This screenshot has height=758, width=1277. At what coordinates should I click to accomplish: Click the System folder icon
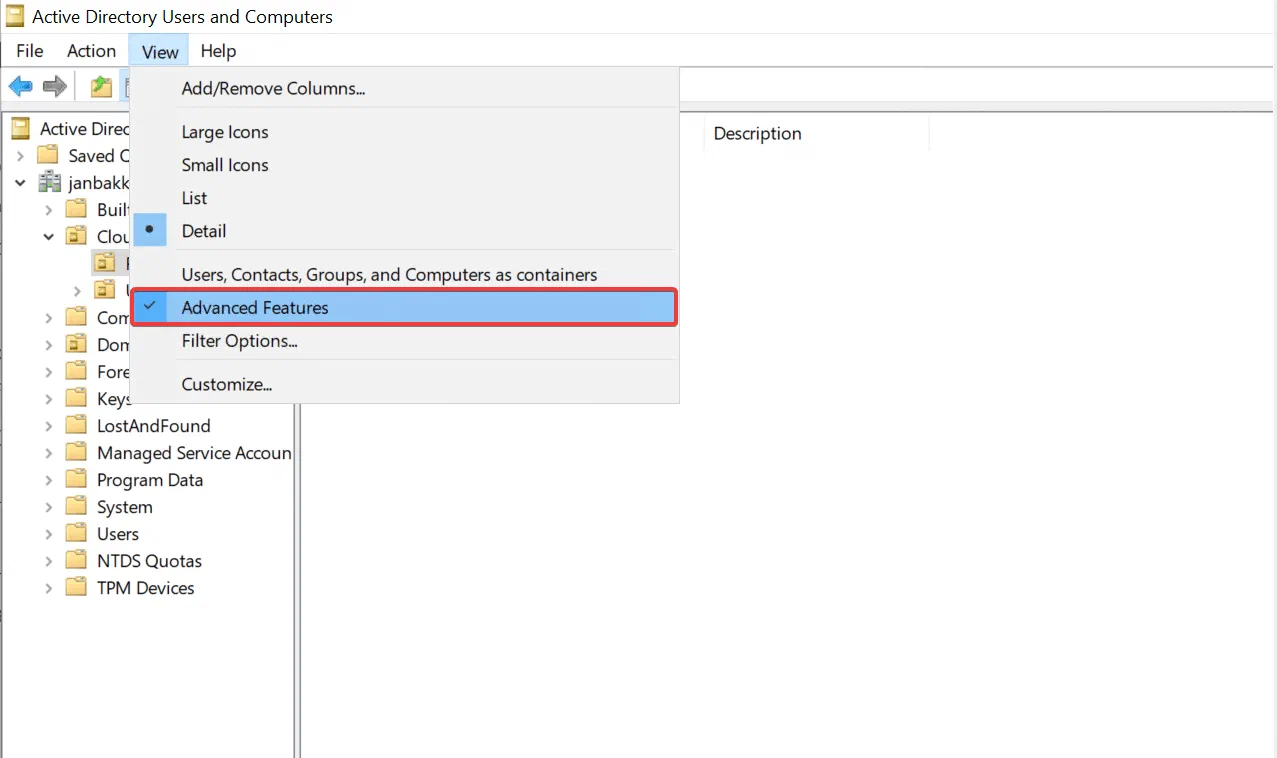coord(76,507)
